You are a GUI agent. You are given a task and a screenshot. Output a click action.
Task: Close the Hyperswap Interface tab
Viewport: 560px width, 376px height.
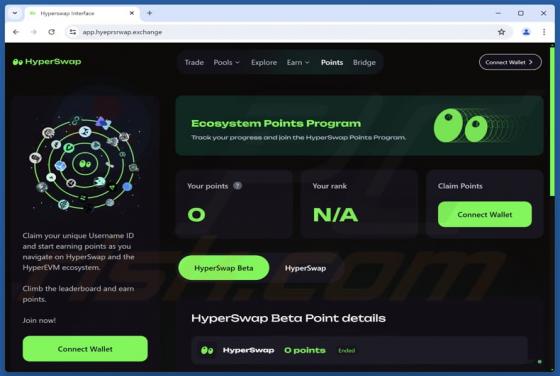(x=132, y=13)
